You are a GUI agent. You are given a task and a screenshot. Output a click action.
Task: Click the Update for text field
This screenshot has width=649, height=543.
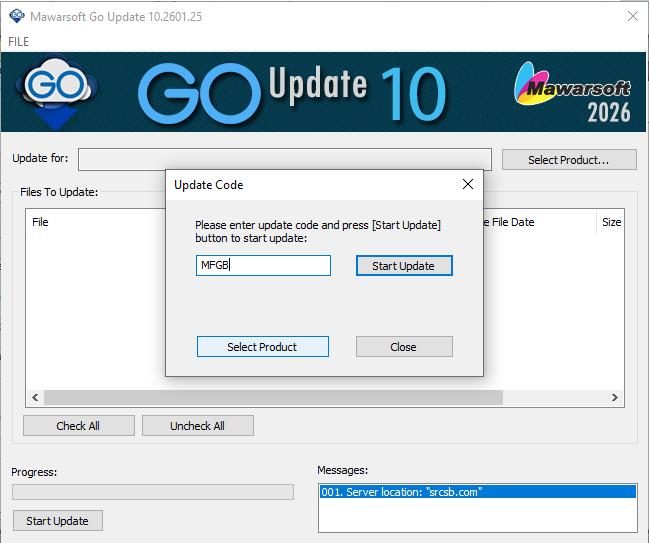pos(285,160)
